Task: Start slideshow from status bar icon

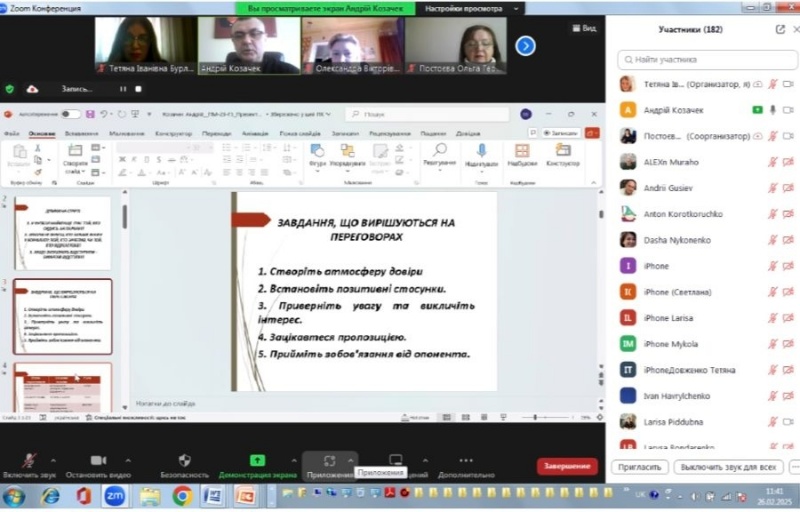Action: [x=503, y=417]
